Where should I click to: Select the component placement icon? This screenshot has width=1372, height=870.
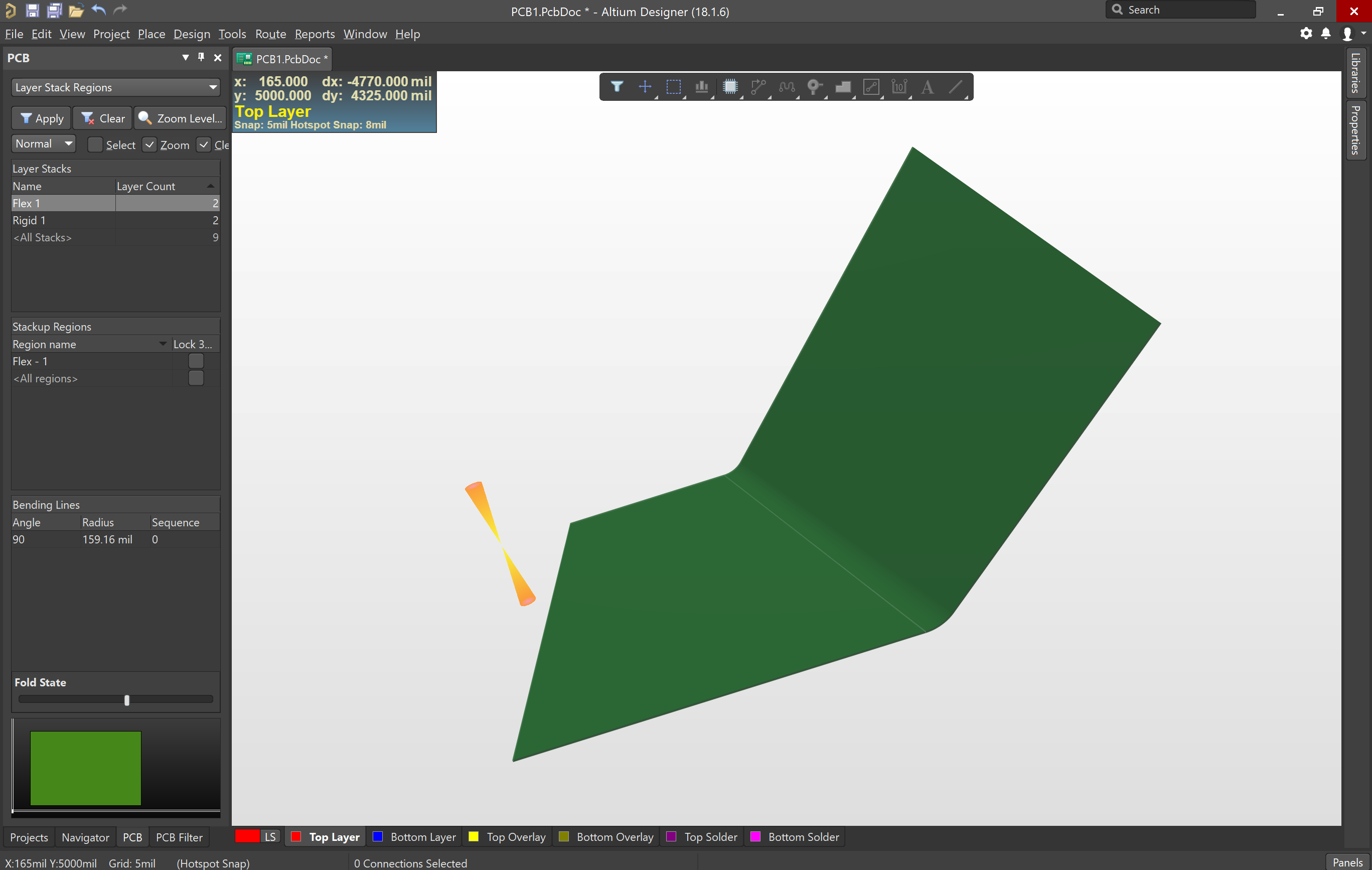[731, 87]
